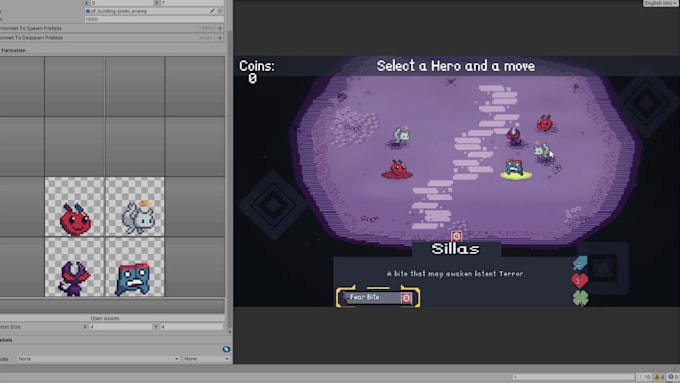The width and height of the screenshot is (680, 383).
Task: Click the Open Assets button
Action: pyautogui.click(x=105, y=318)
